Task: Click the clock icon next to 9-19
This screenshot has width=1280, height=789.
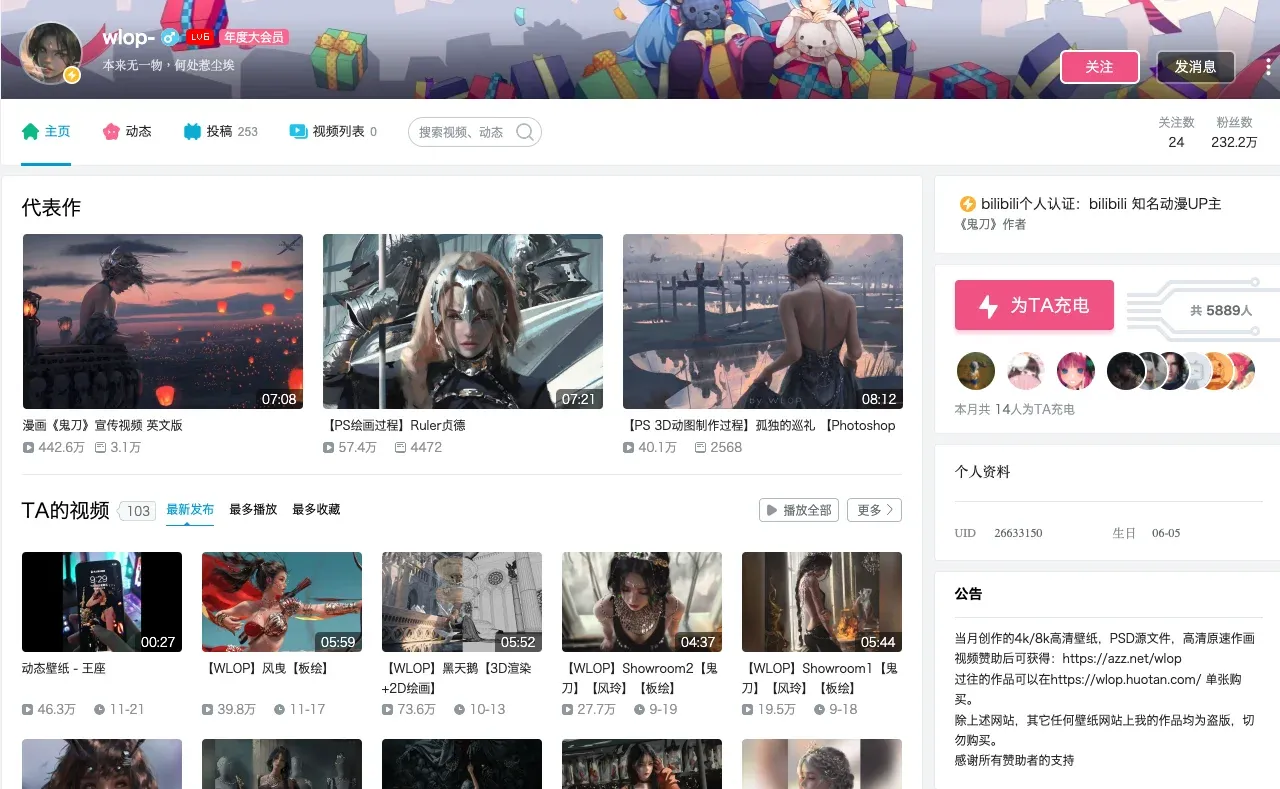Action: click(x=639, y=710)
